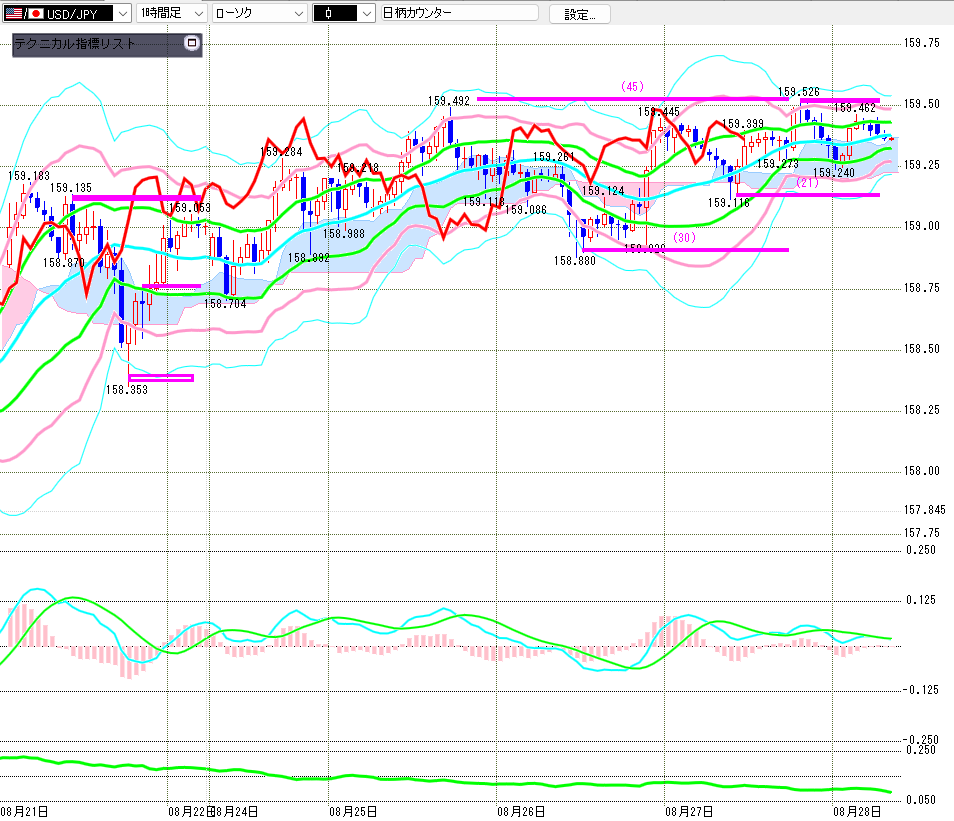This screenshot has width=954, height=821.
Task: Click the 159.25 price axis label
Action: 921,165
